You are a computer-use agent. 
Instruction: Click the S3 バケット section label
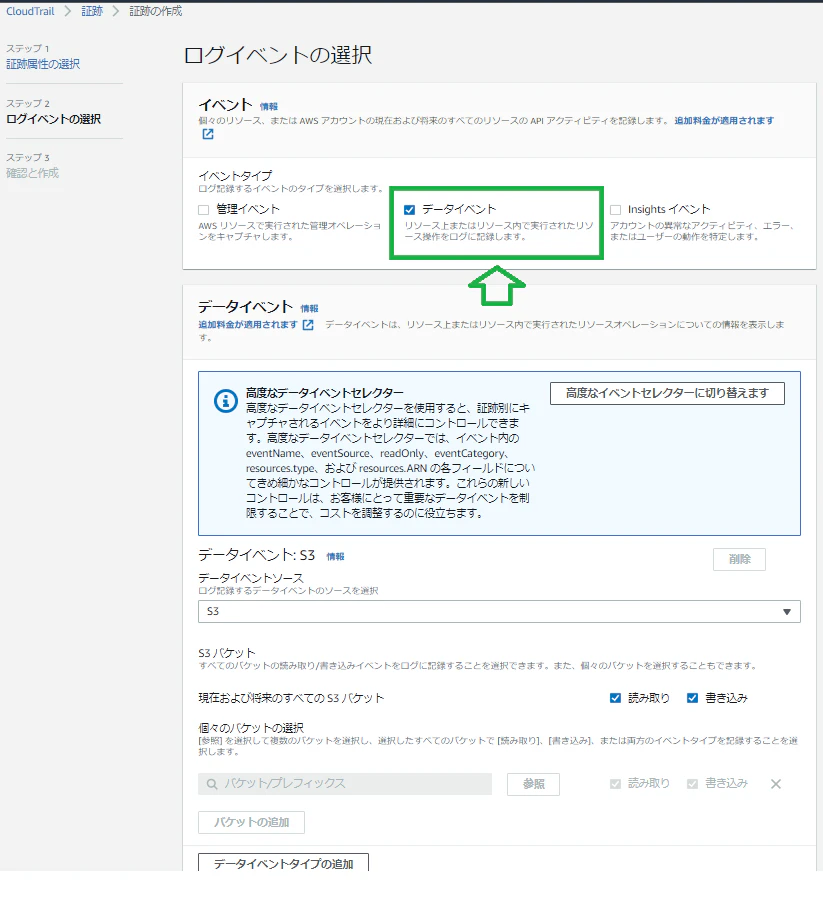[227, 653]
